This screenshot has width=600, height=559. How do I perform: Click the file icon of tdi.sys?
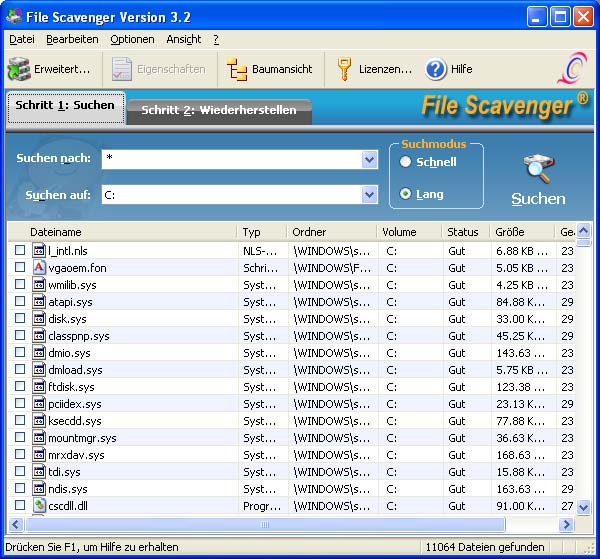(39, 471)
